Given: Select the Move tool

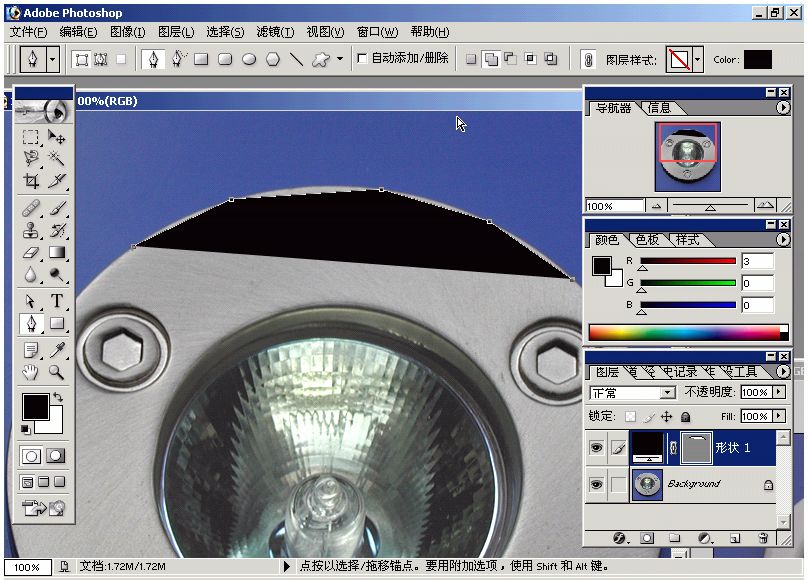Looking at the screenshot, I should (56, 137).
